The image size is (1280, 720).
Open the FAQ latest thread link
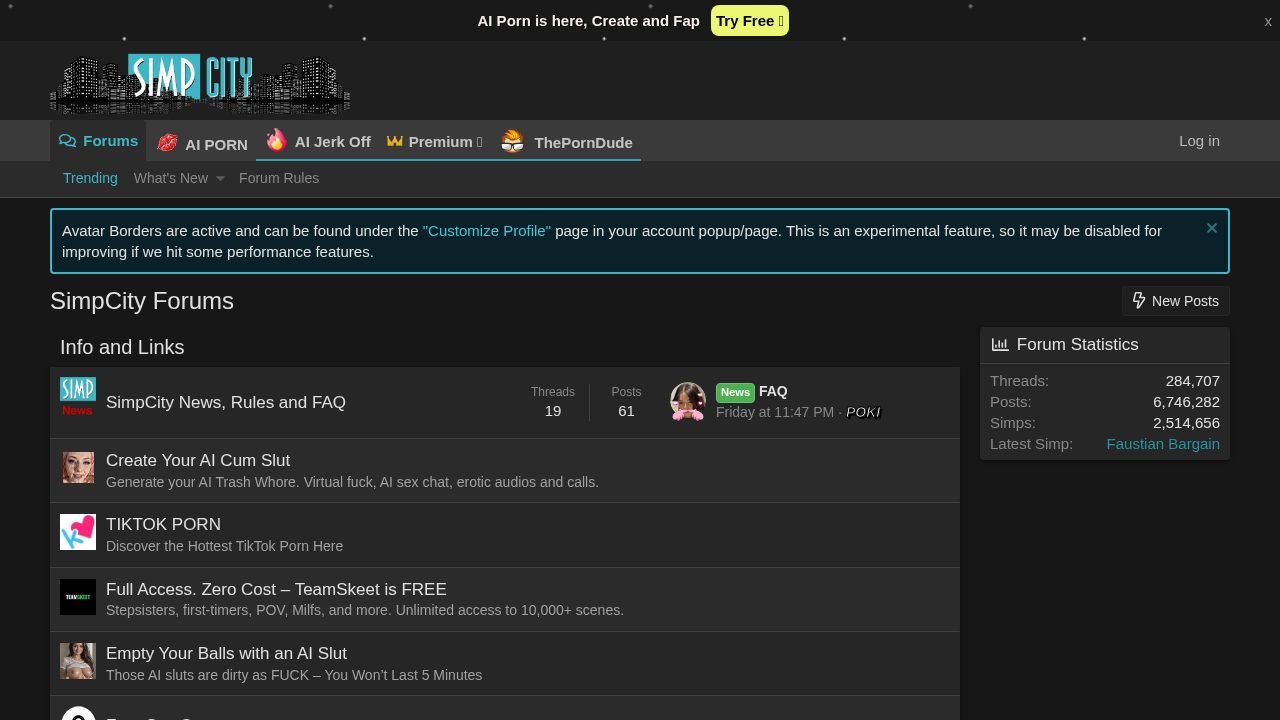pyautogui.click(x=773, y=391)
